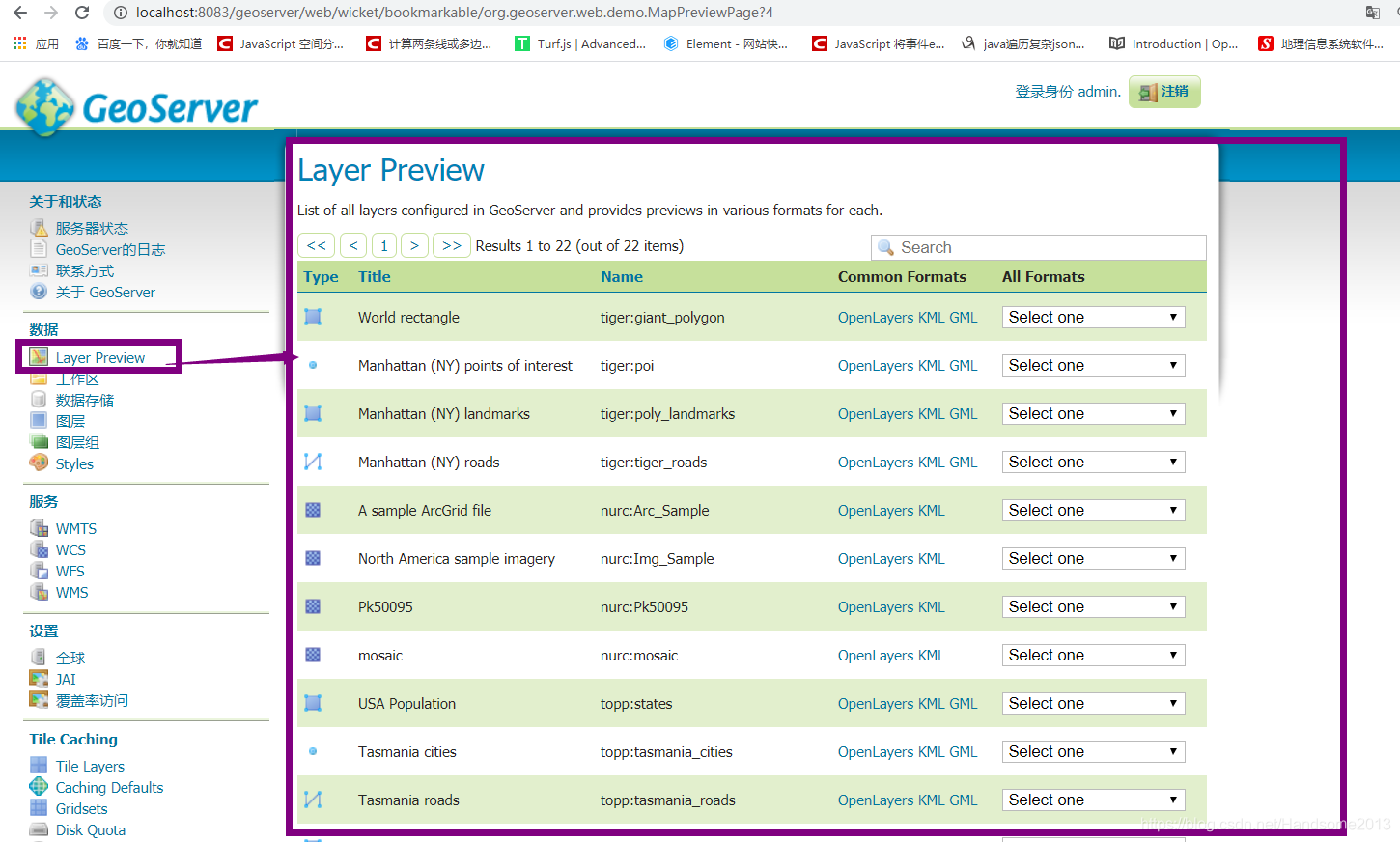Open GML link for topp:tasmania_cities

pos(964,752)
